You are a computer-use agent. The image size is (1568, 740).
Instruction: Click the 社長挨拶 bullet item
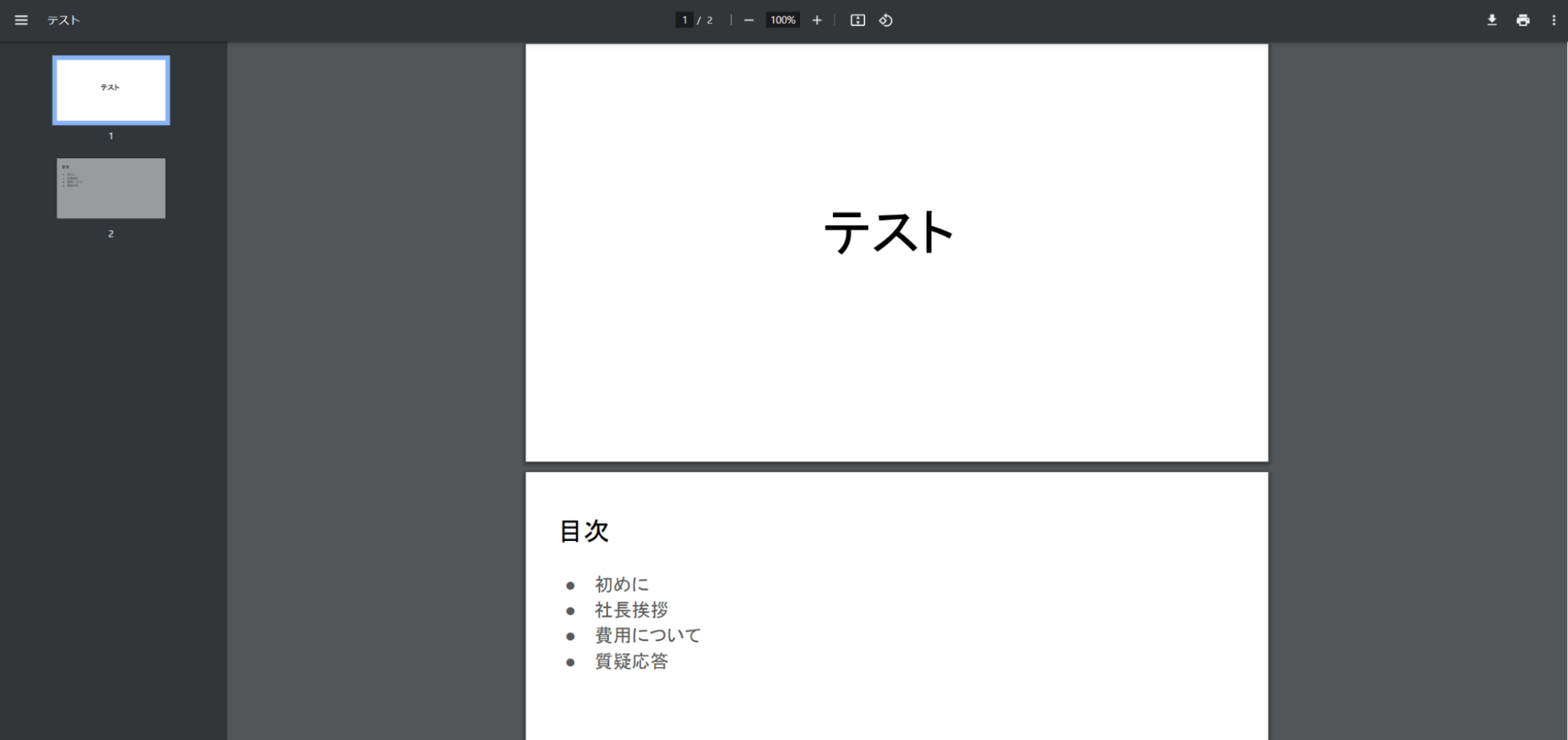point(631,610)
